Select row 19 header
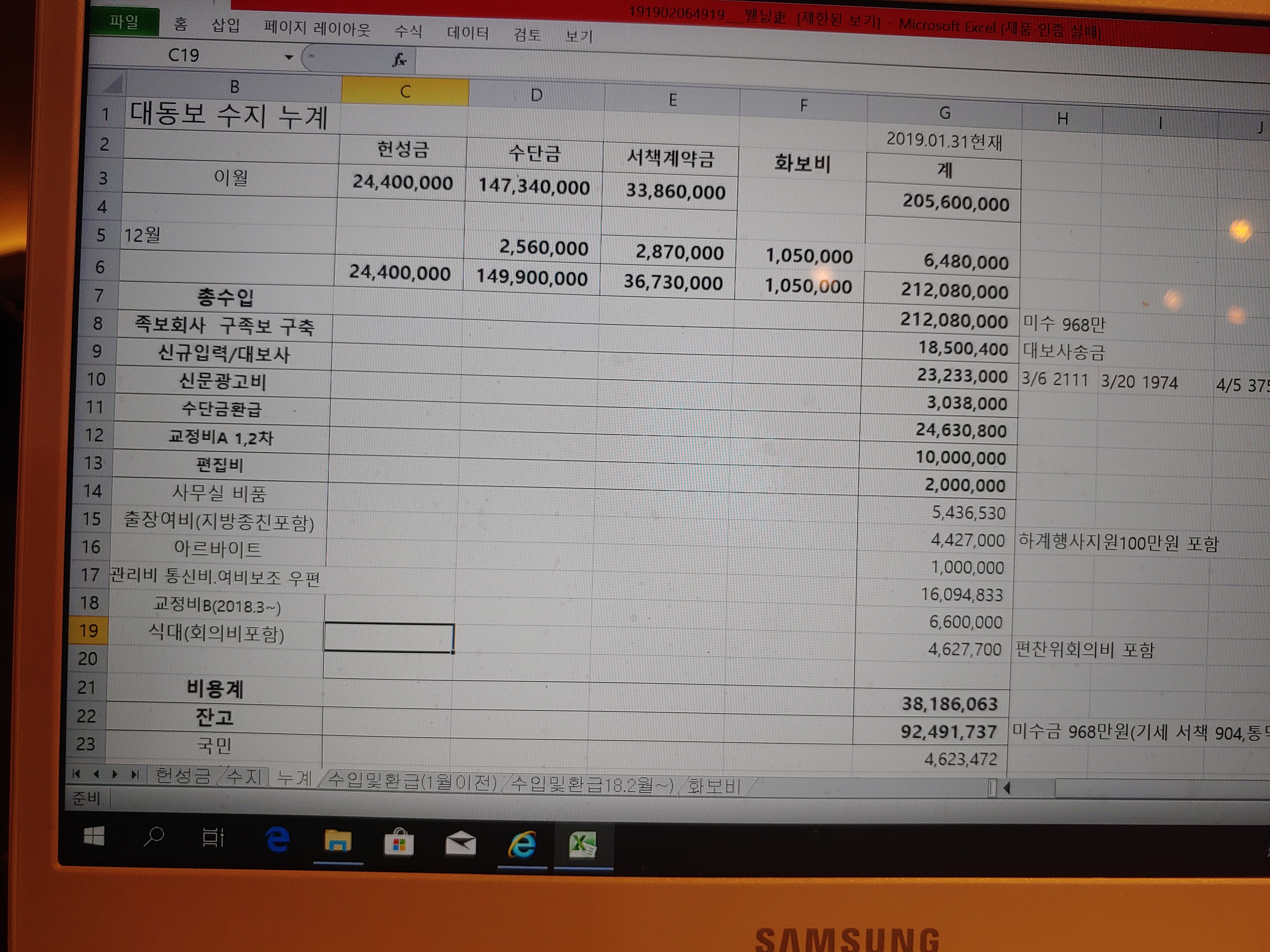The image size is (1270, 952). pyautogui.click(x=89, y=631)
